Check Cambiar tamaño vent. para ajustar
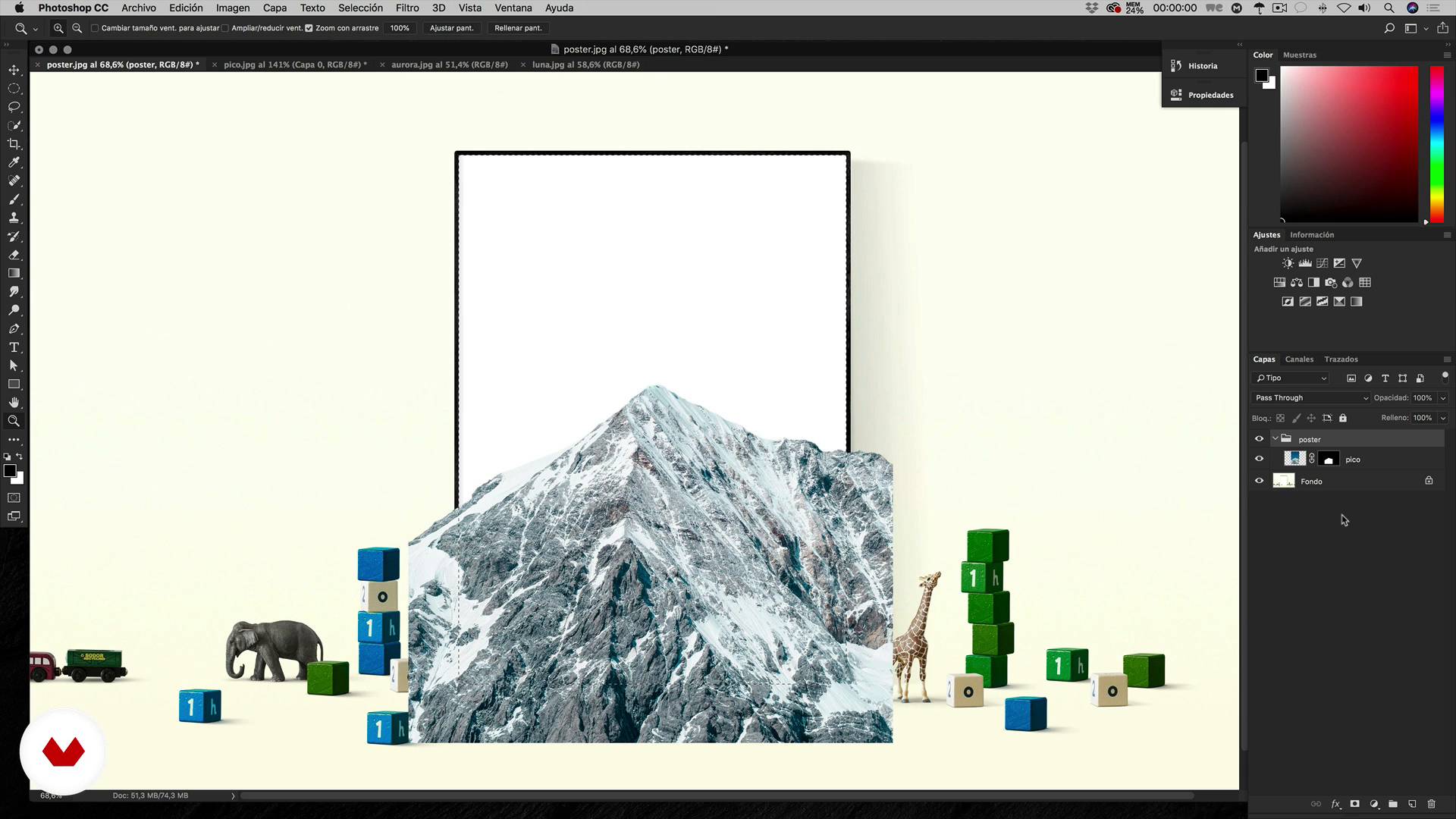 pyautogui.click(x=95, y=28)
